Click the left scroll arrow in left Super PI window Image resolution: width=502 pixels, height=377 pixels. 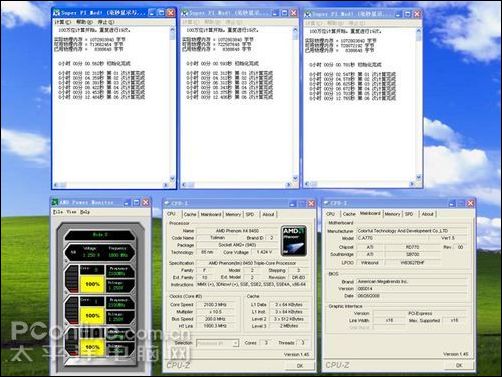(x=56, y=185)
